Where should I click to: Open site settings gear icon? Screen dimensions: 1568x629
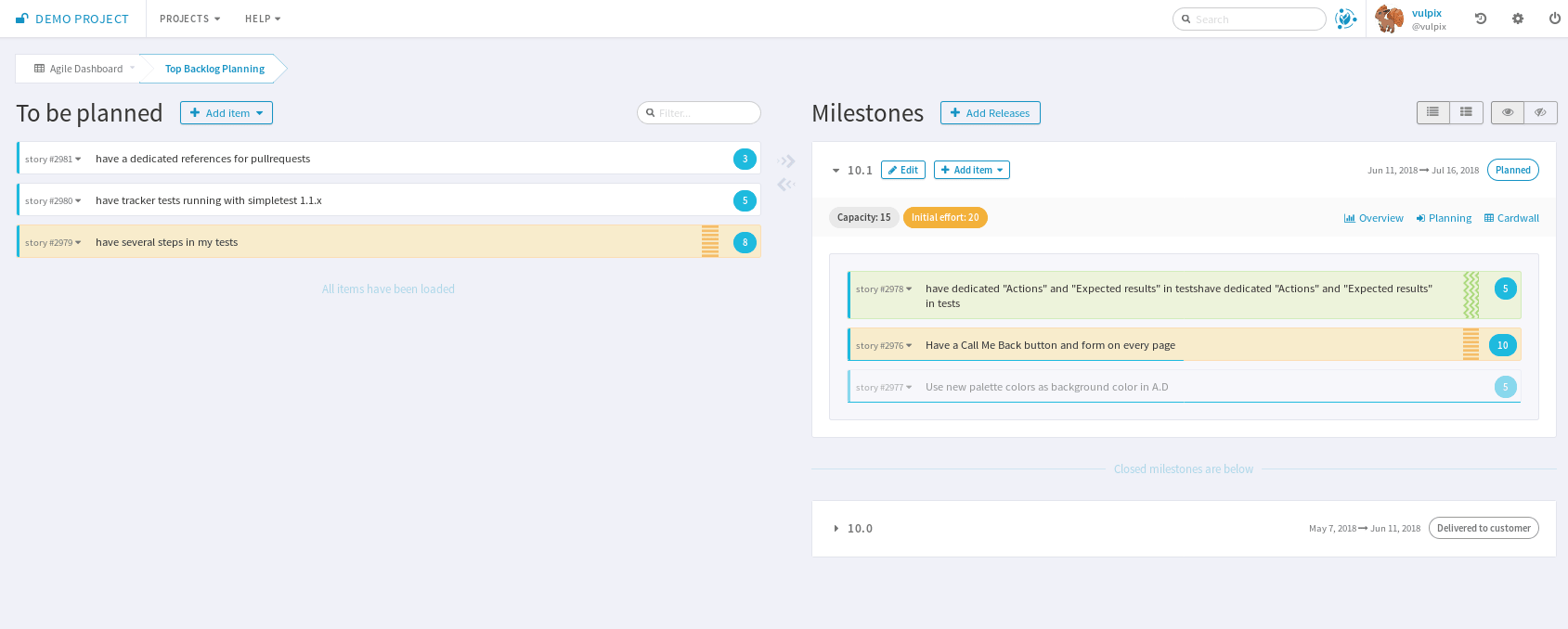point(1518,19)
